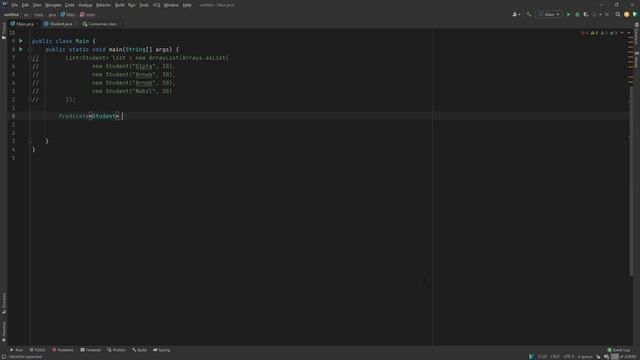Screen dimensions: 640x360
Task: Open the Run tool window
Action: pyautogui.click(x=16, y=350)
